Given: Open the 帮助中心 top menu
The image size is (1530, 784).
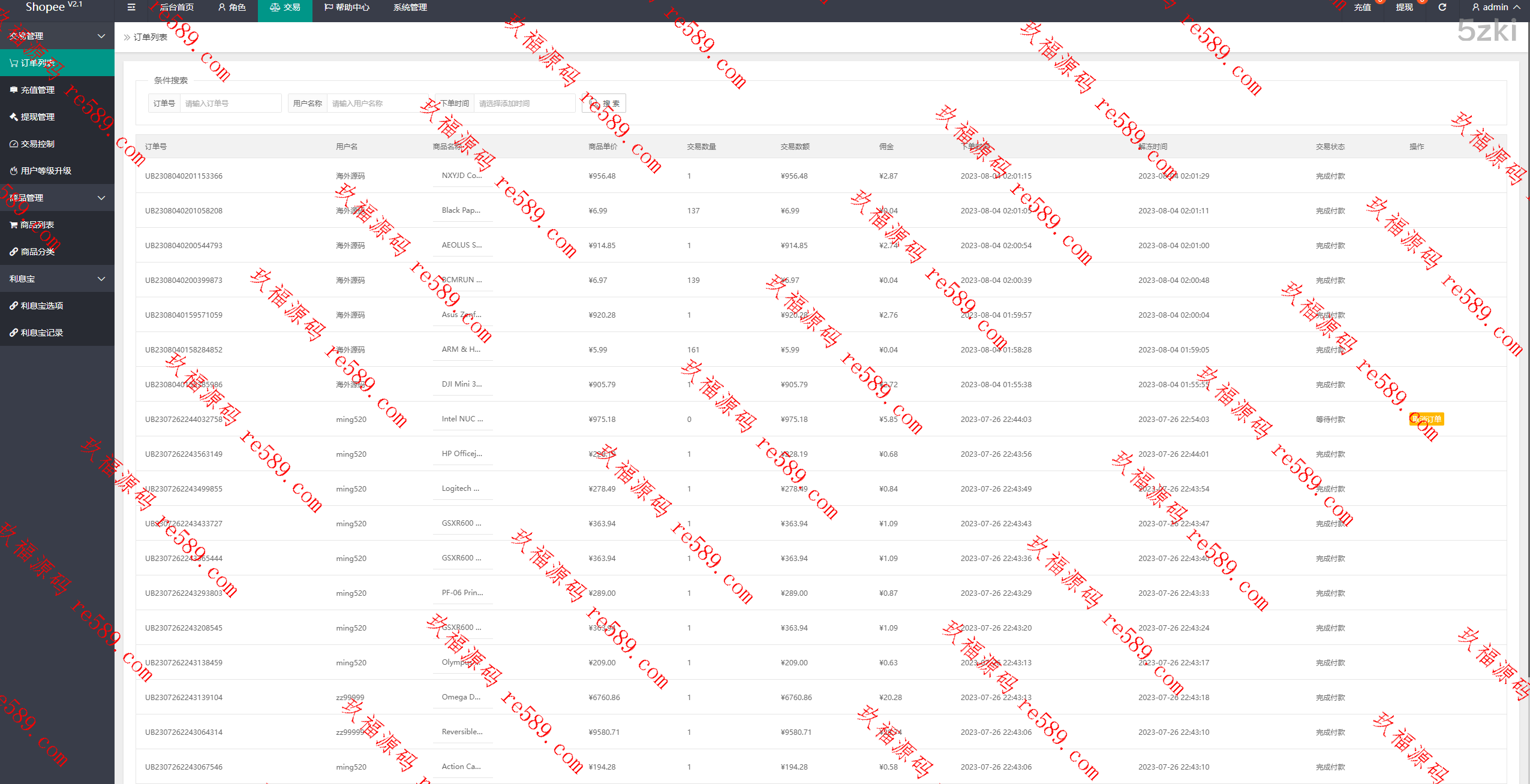Looking at the screenshot, I should (347, 7).
